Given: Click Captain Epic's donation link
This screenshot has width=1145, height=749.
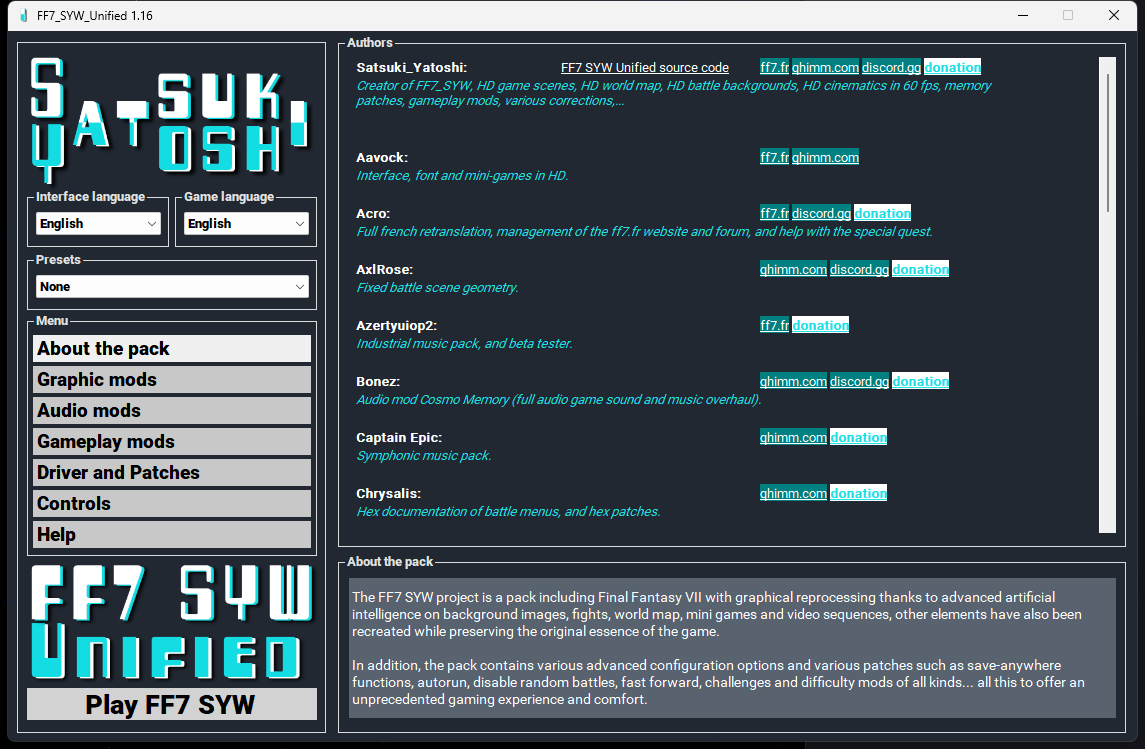Looking at the screenshot, I should click(x=859, y=437).
